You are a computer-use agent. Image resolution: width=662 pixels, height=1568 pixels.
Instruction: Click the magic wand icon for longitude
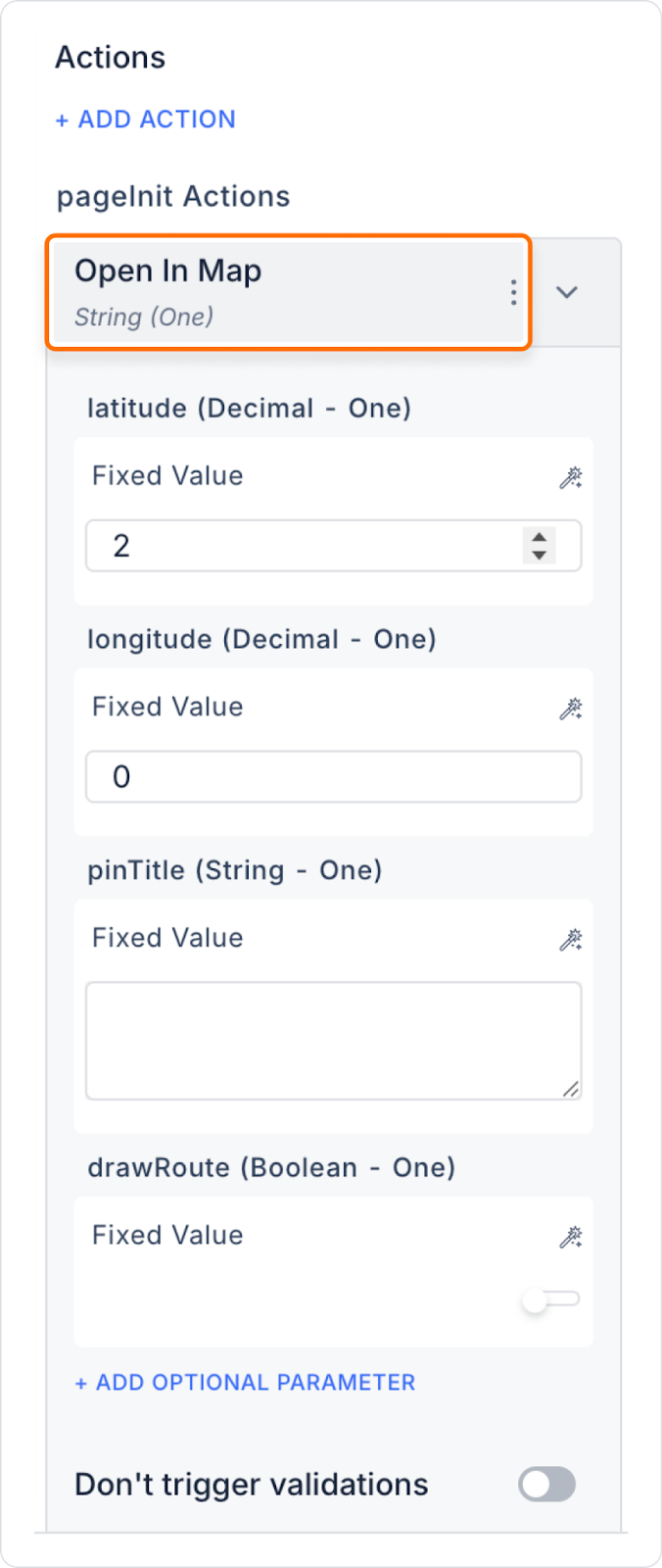point(570,709)
